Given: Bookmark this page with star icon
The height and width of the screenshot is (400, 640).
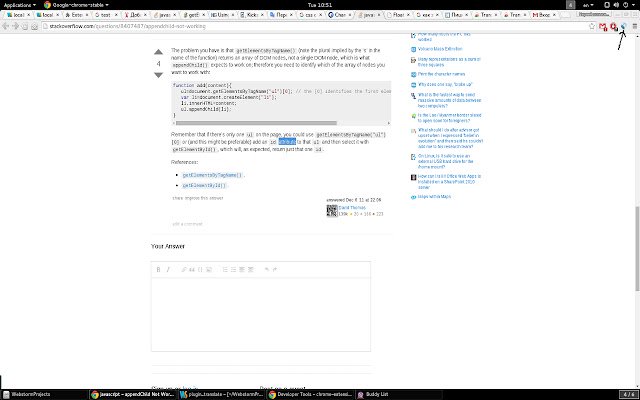Looking at the screenshot, I should pyautogui.click(x=592, y=26).
